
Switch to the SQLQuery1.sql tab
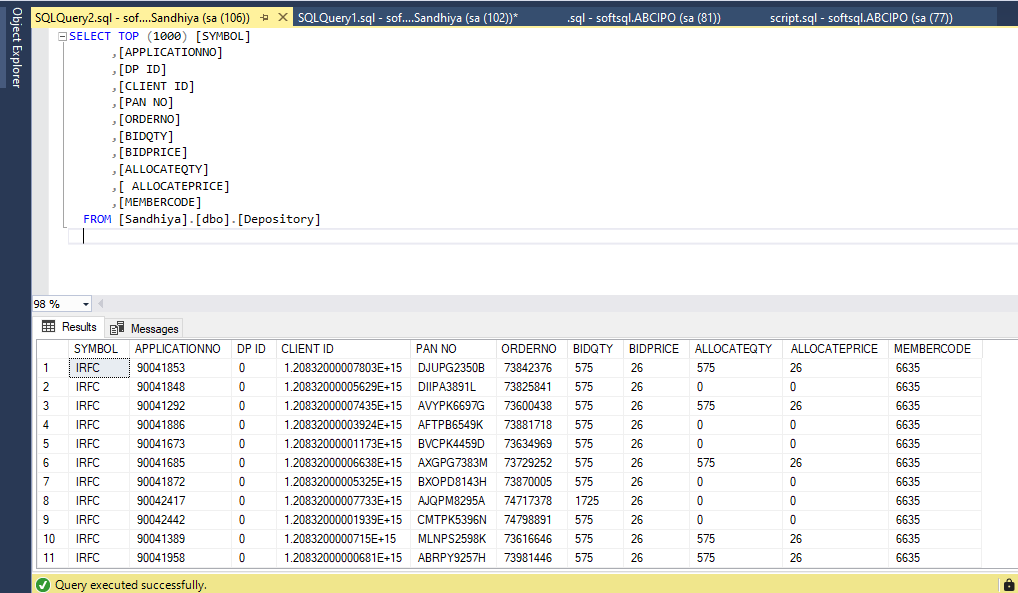coord(407,18)
